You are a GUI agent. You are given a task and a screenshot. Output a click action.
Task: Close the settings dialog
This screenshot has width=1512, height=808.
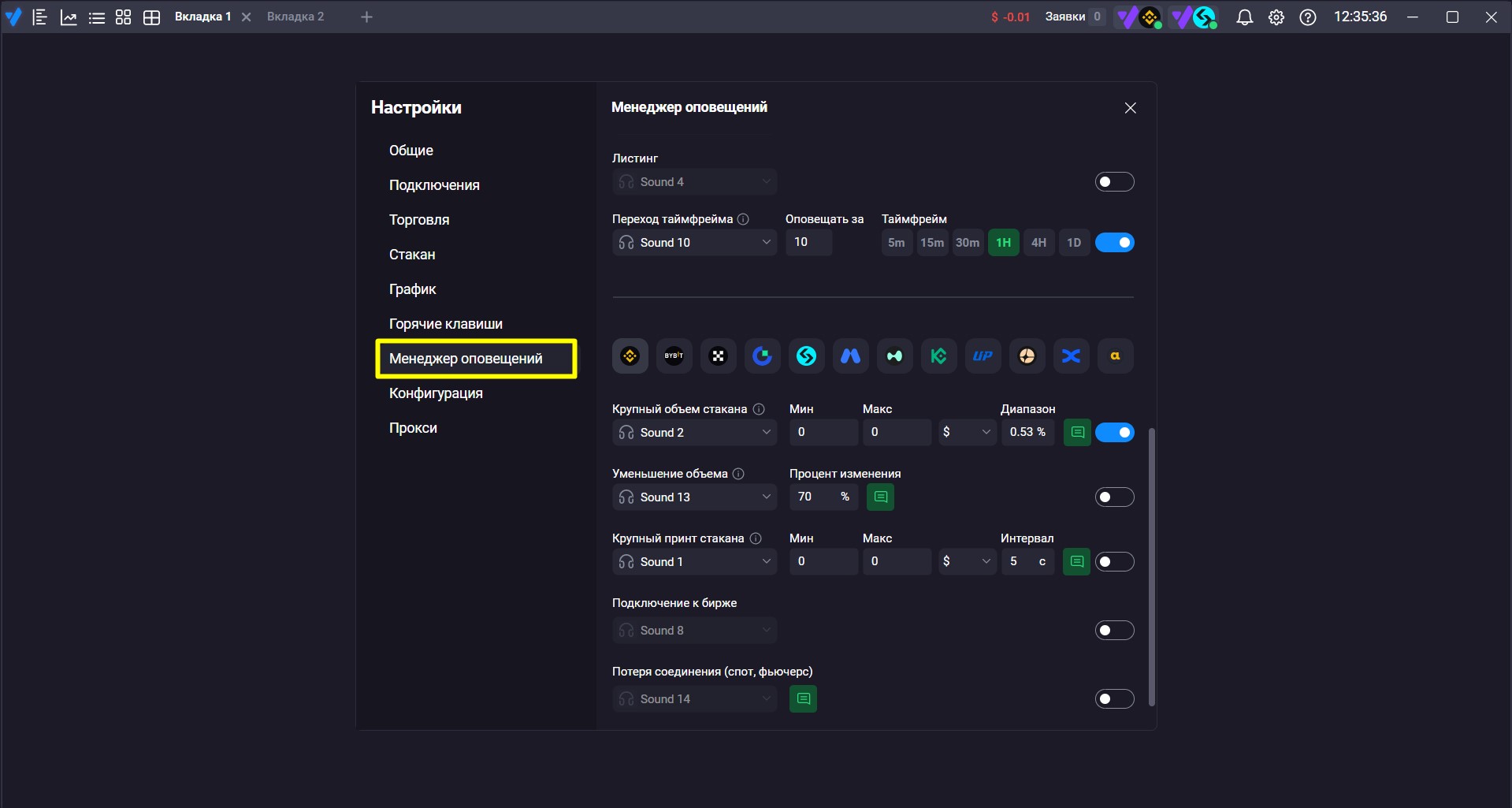click(x=1131, y=108)
